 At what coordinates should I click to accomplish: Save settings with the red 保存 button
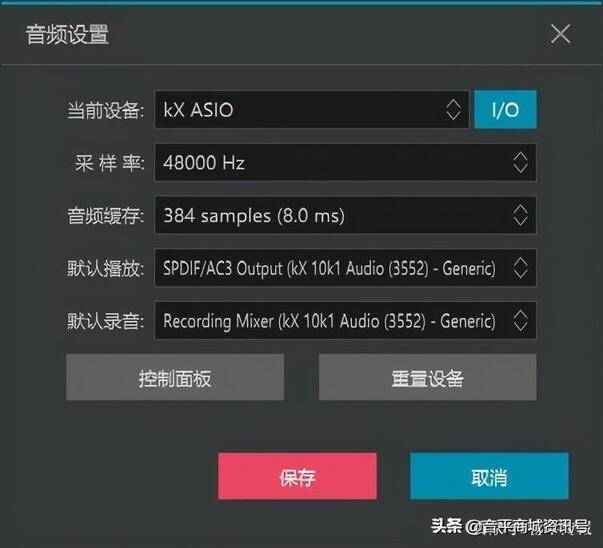click(x=297, y=476)
